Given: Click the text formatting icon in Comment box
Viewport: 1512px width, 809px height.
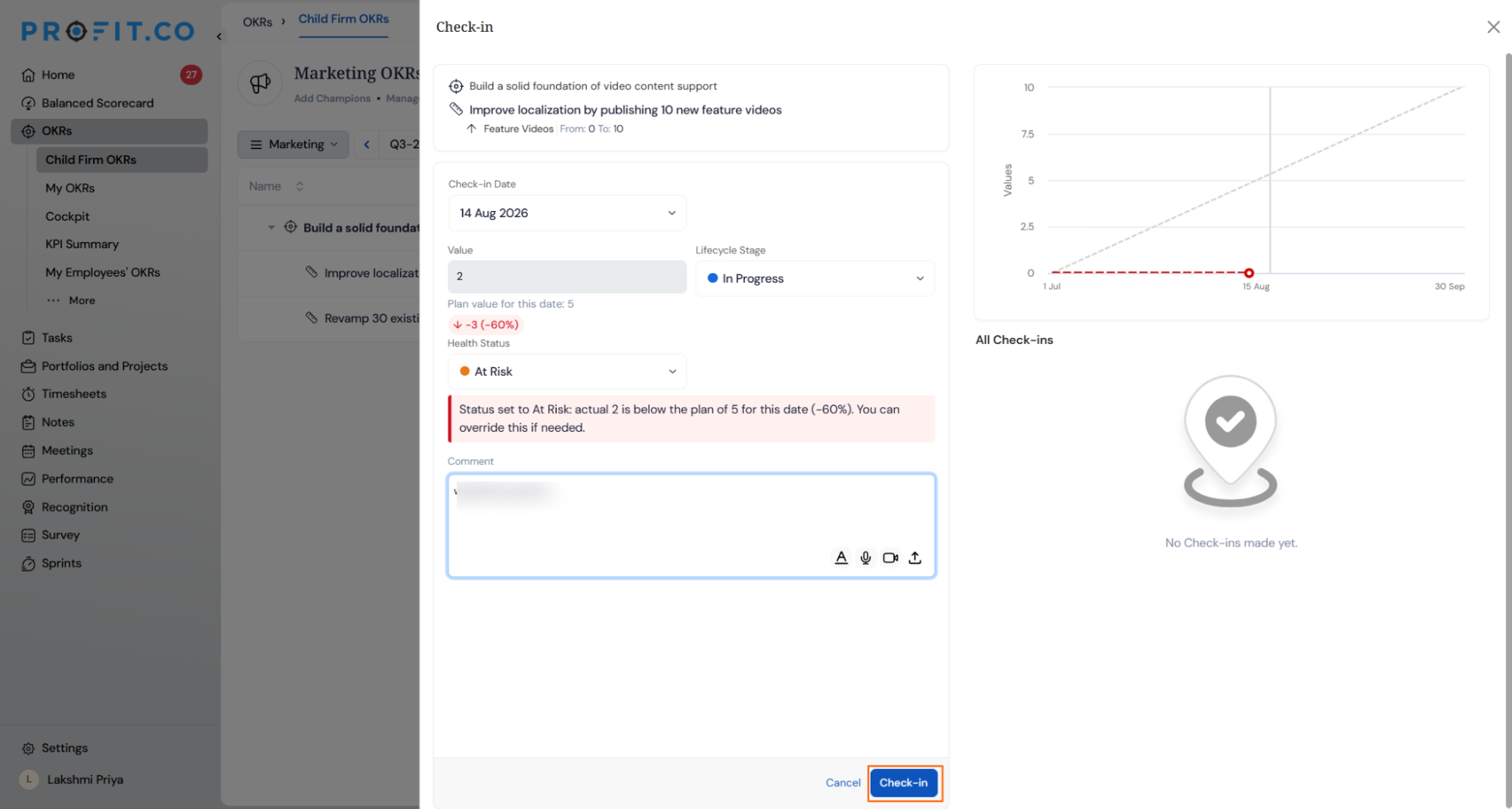Looking at the screenshot, I should click(841, 558).
